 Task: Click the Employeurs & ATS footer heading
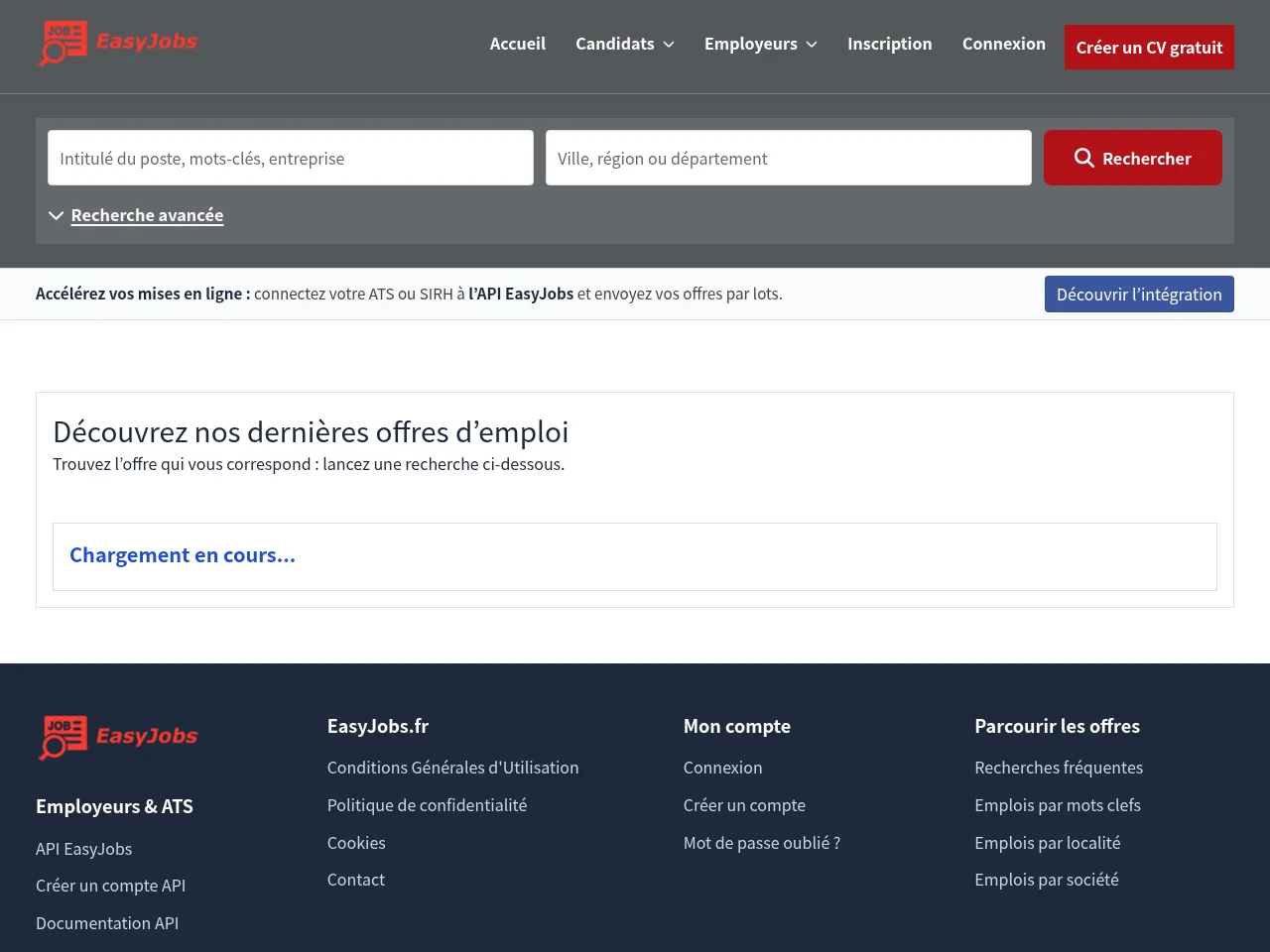click(x=114, y=806)
